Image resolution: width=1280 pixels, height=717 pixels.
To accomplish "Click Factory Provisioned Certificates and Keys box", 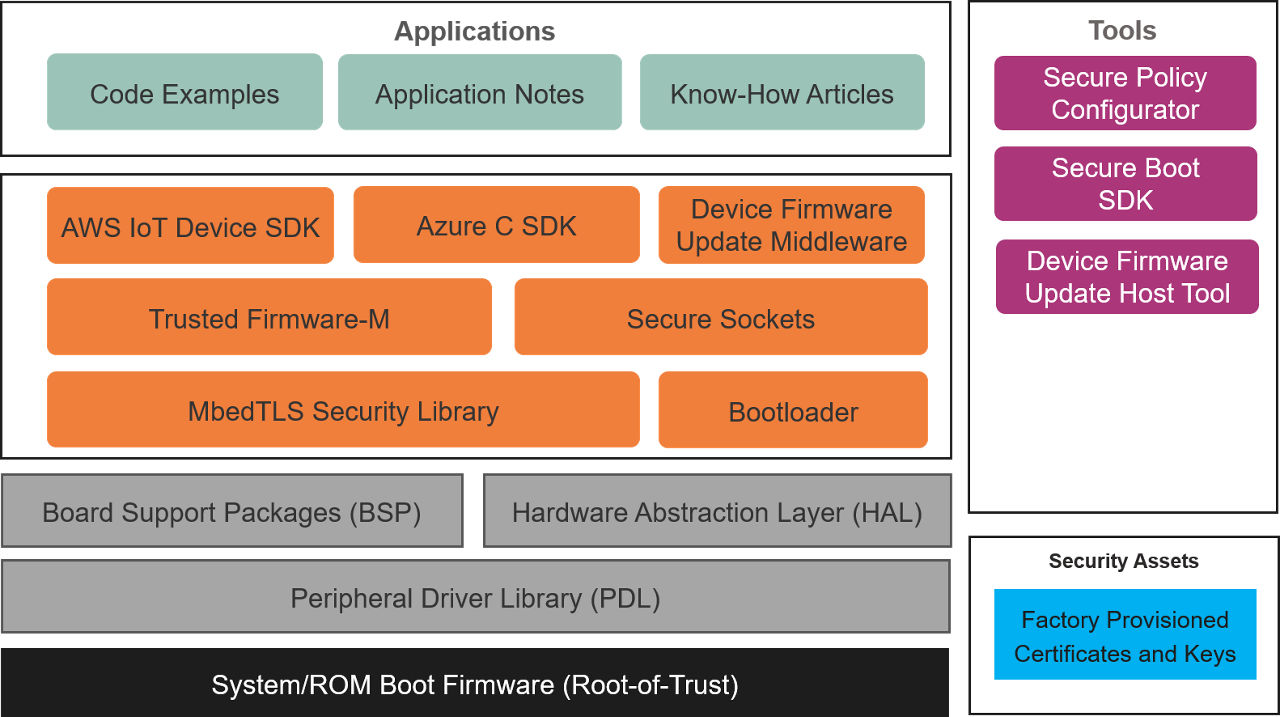I will point(1125,635).
